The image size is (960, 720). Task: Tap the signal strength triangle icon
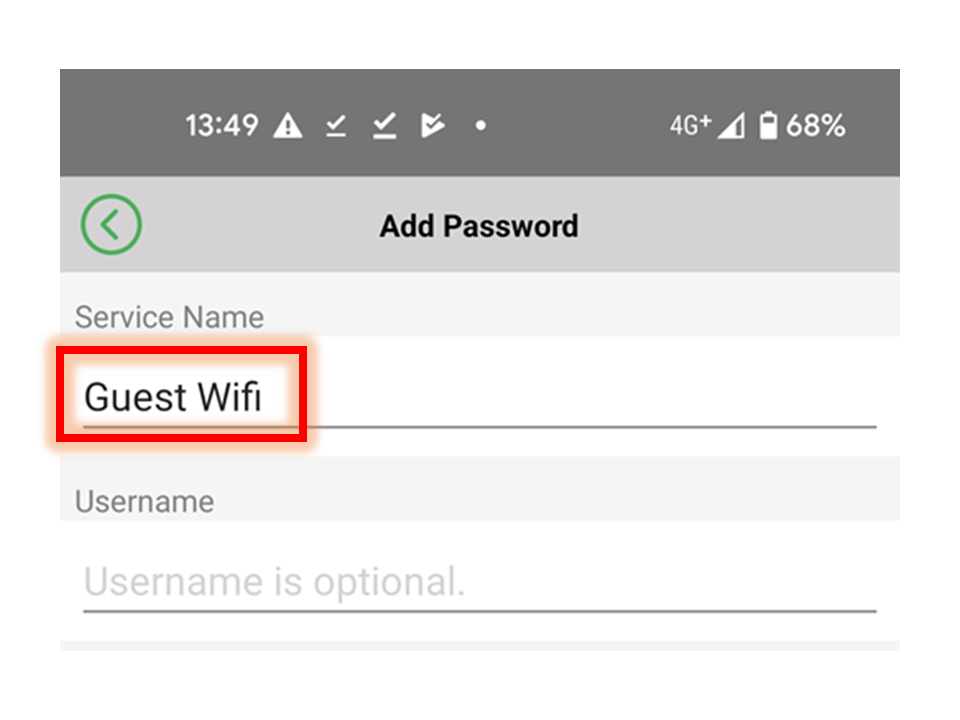coord(732,126)
